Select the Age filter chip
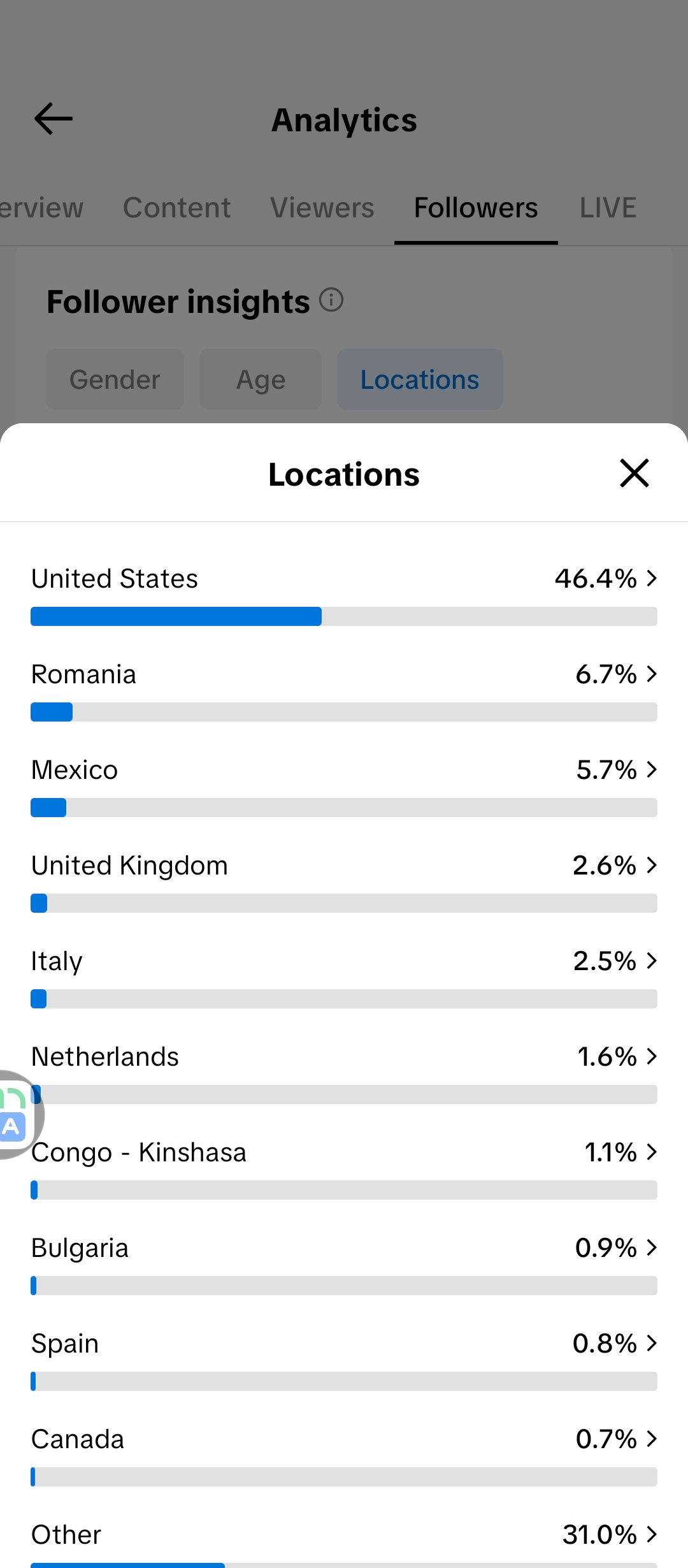The height and width of the screenshot is (1568, 688). (x=261, y=379)
